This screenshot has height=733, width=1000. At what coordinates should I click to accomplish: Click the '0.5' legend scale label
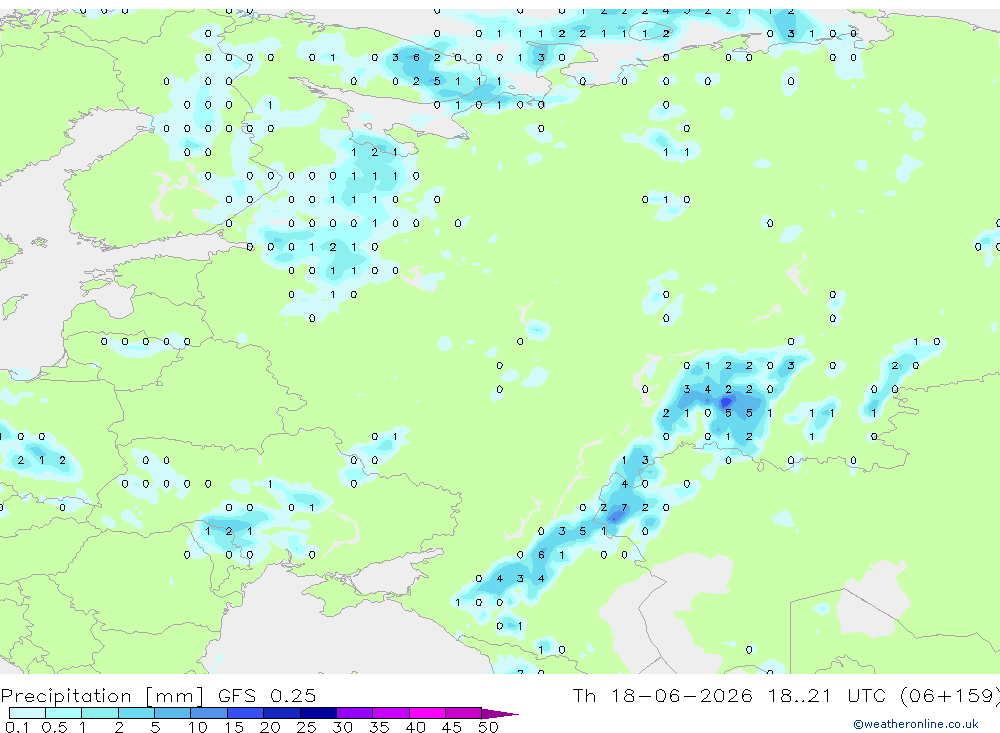pyautogui.click(x=54, y=727)
